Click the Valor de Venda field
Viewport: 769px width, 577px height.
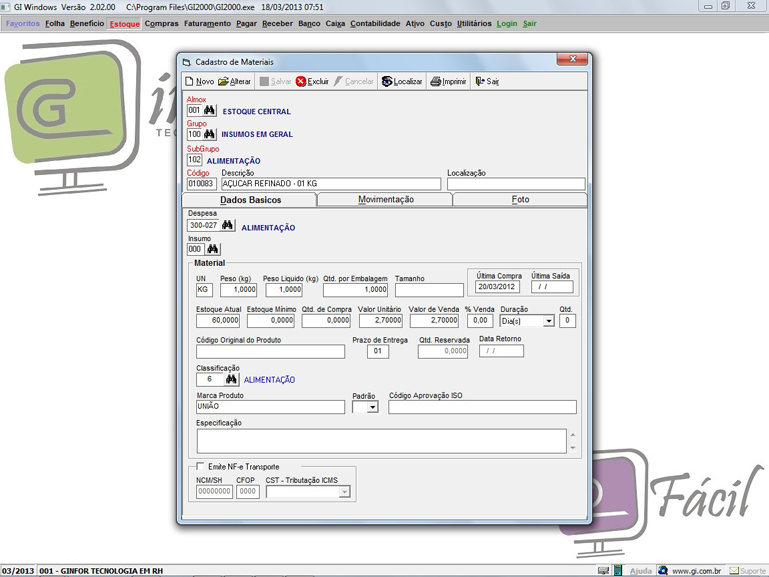click(435, 321)
